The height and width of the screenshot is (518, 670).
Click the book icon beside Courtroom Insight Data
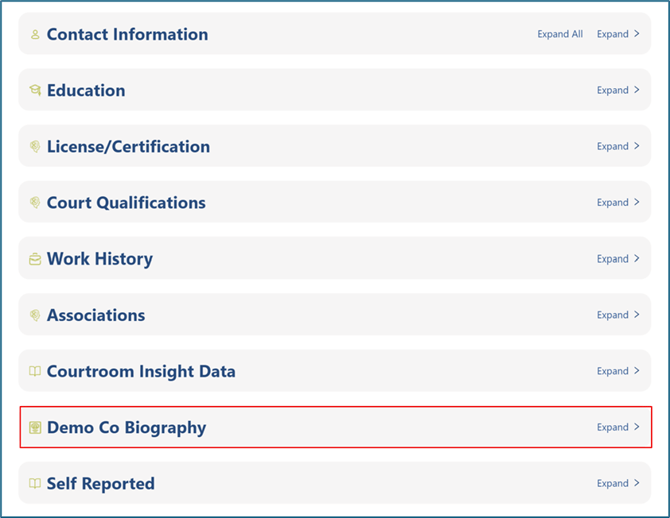35,371
